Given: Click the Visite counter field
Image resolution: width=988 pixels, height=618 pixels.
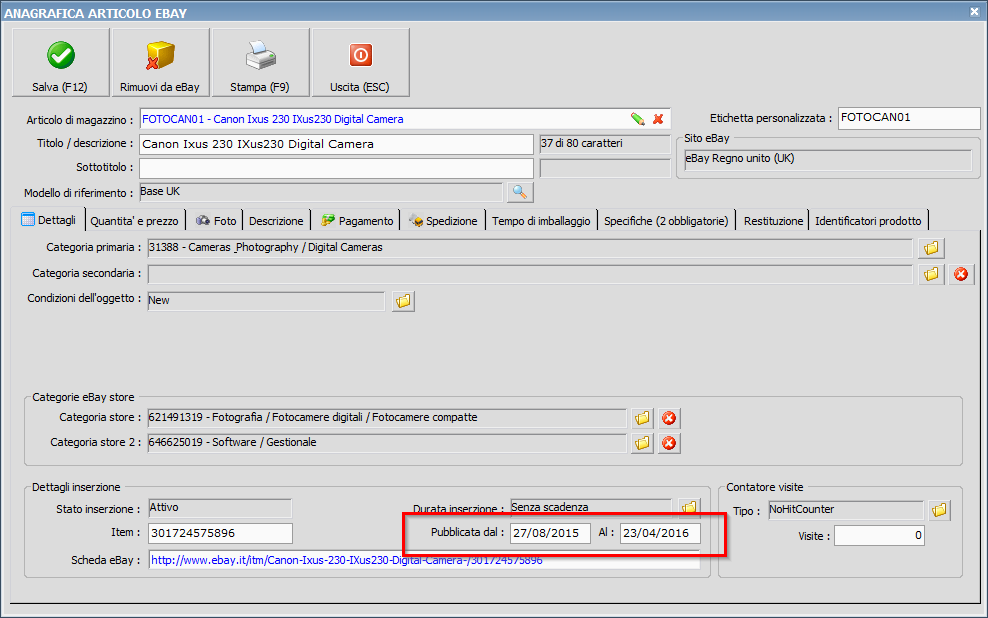Looking at the screenshot, I should click(x=880, y=535).
